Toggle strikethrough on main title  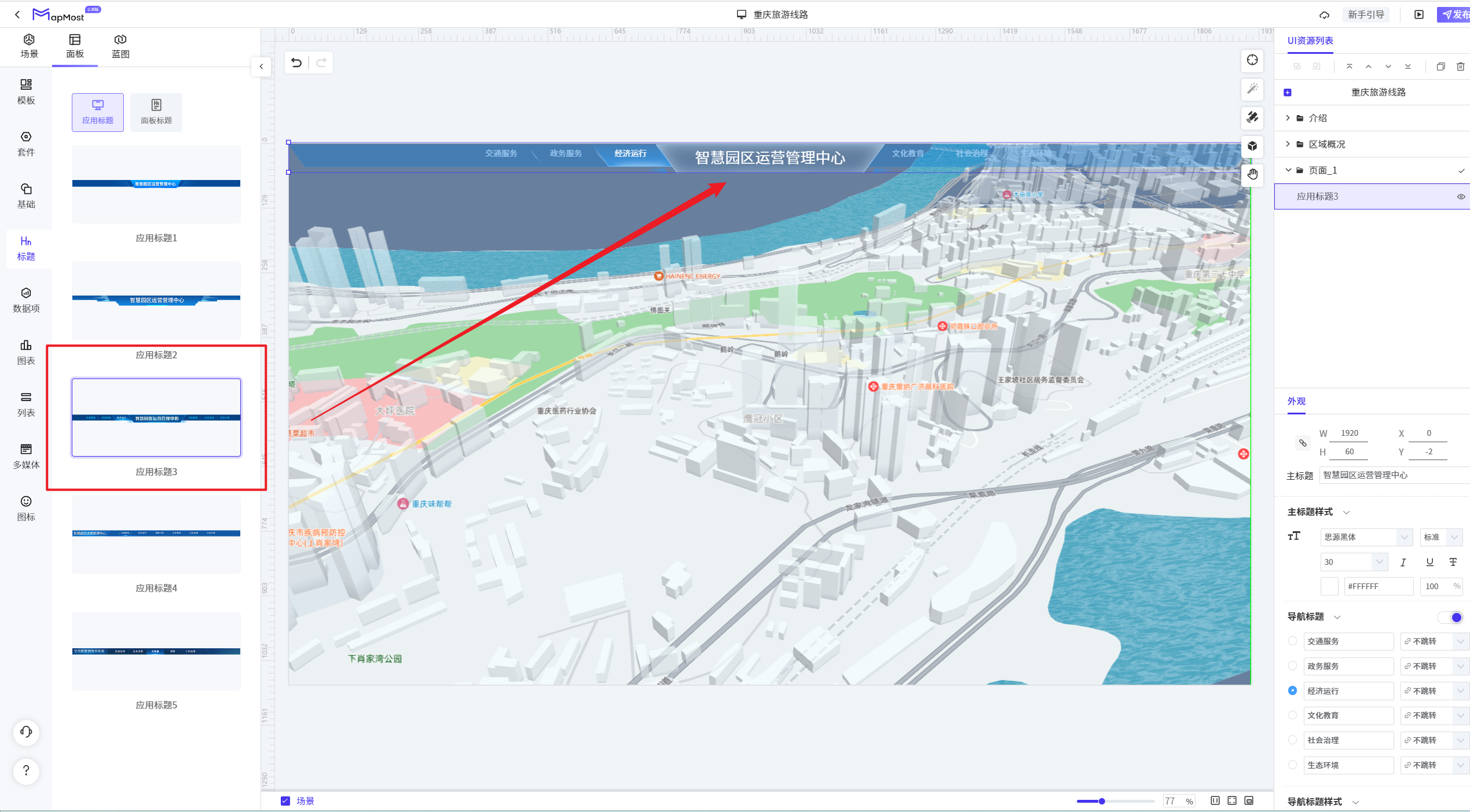click(1453, 562)
